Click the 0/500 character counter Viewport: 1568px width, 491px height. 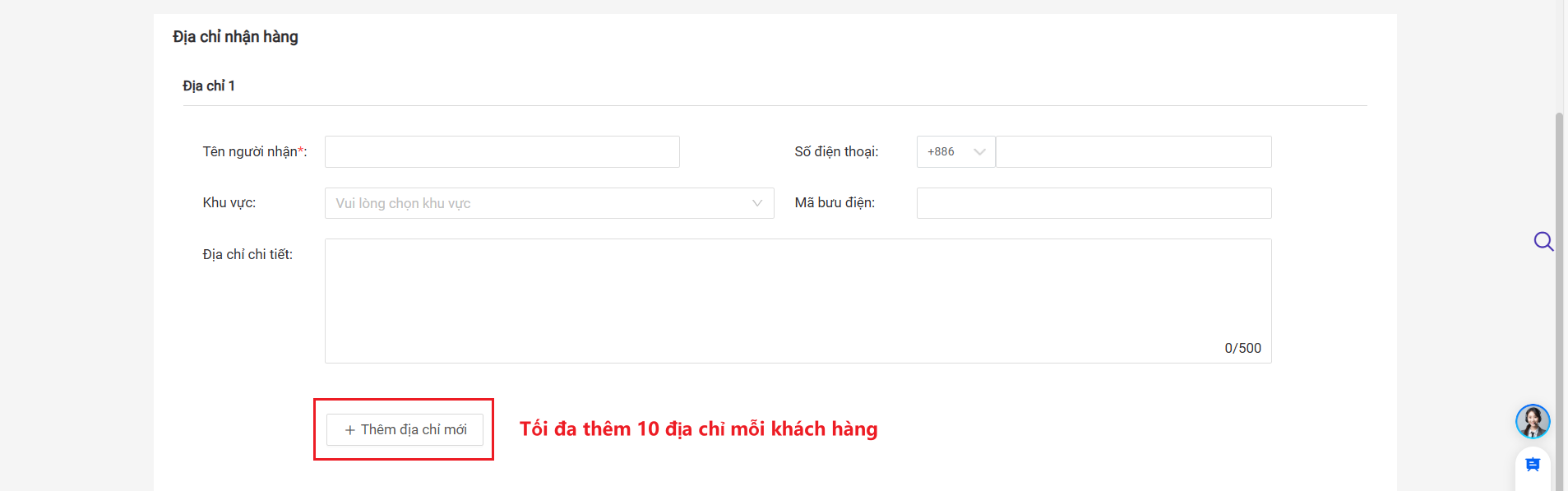pos(1242,348)
